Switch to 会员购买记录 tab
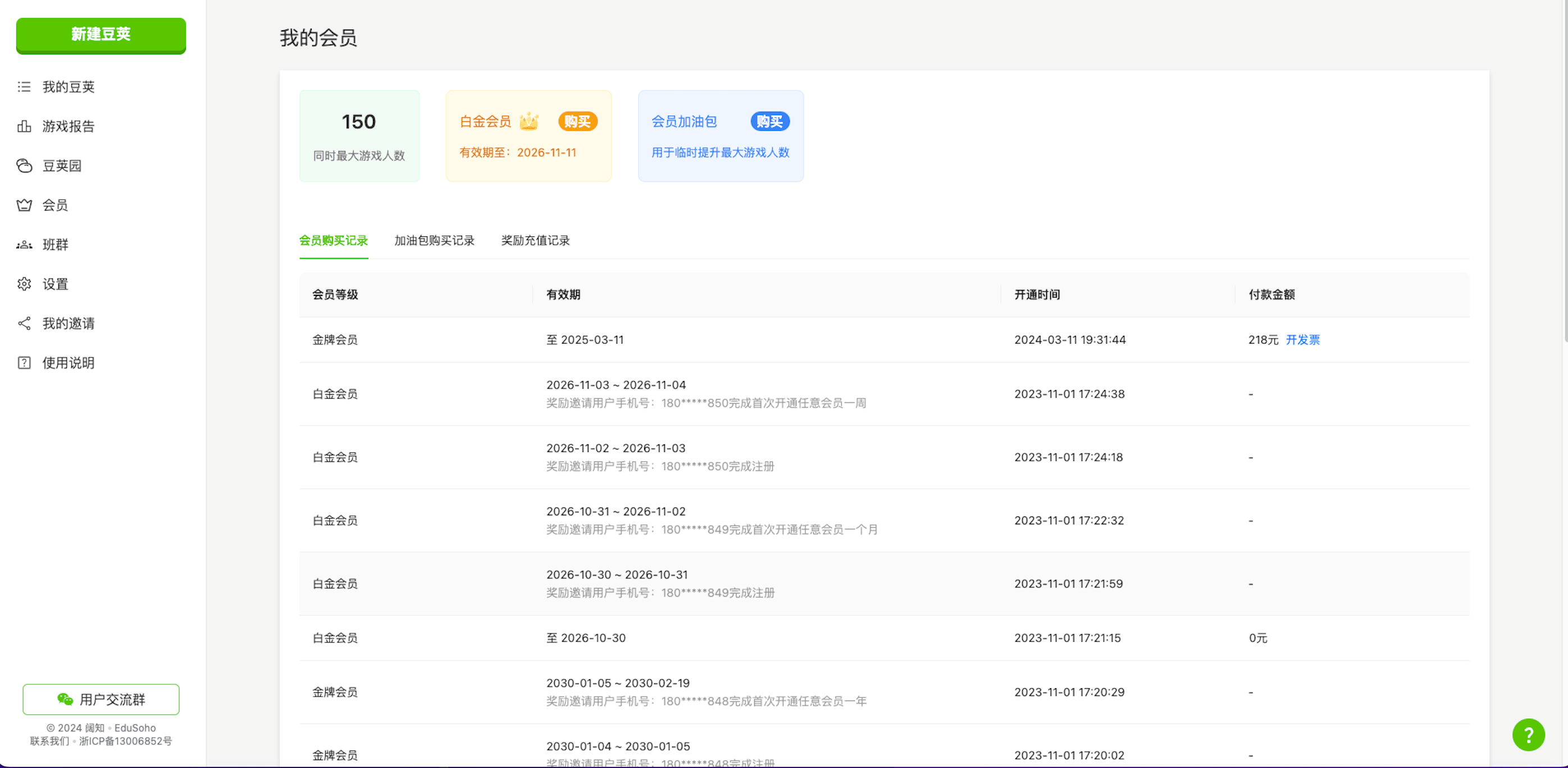Viewport: 1568px width, 768px height. pyautogui.click(x=334, y=241)
